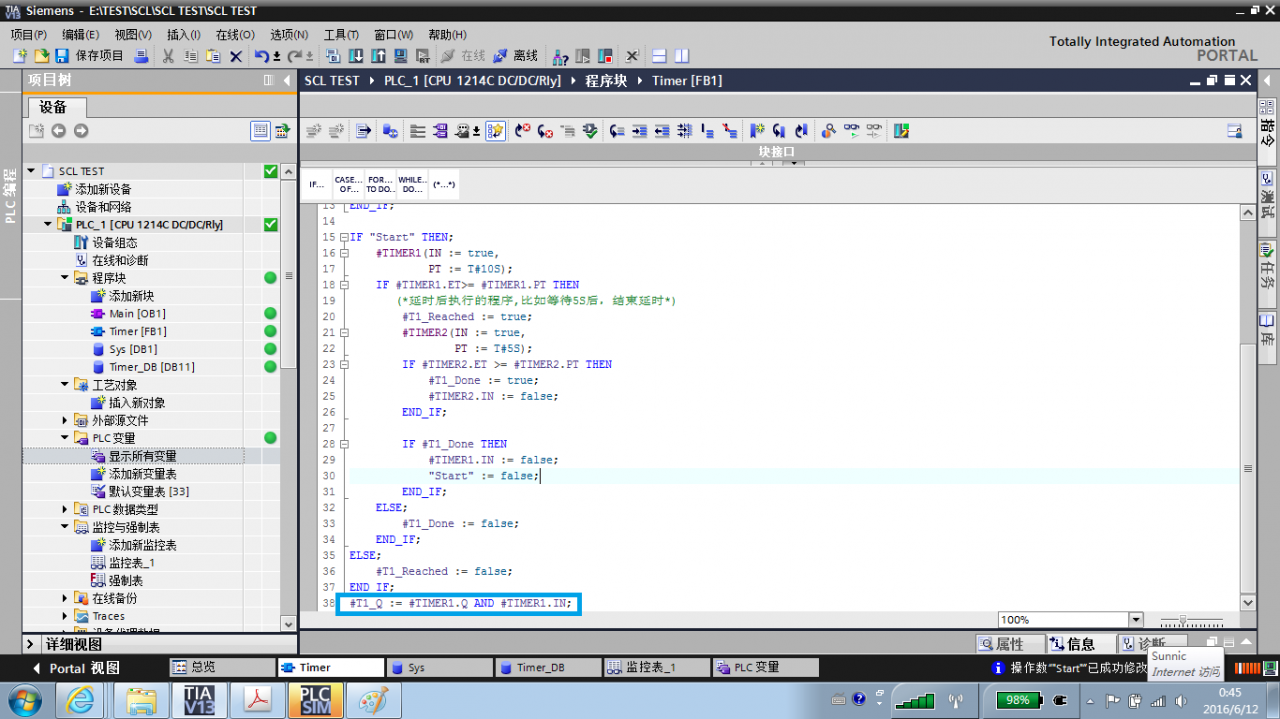This screenshot has width=1280, height=719.
Task: Insert IF... statement template
Action: tap(317, 185)
